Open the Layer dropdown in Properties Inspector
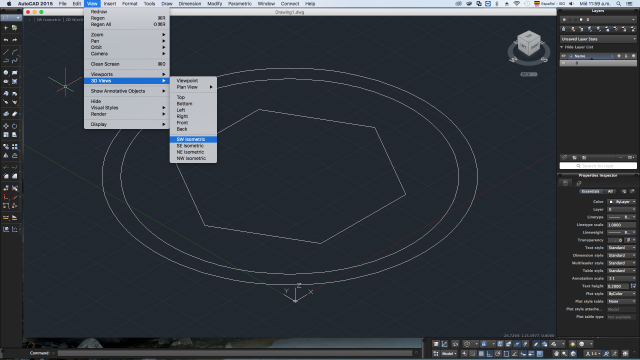This screenshot has height=360, width=640. (621, 209)
